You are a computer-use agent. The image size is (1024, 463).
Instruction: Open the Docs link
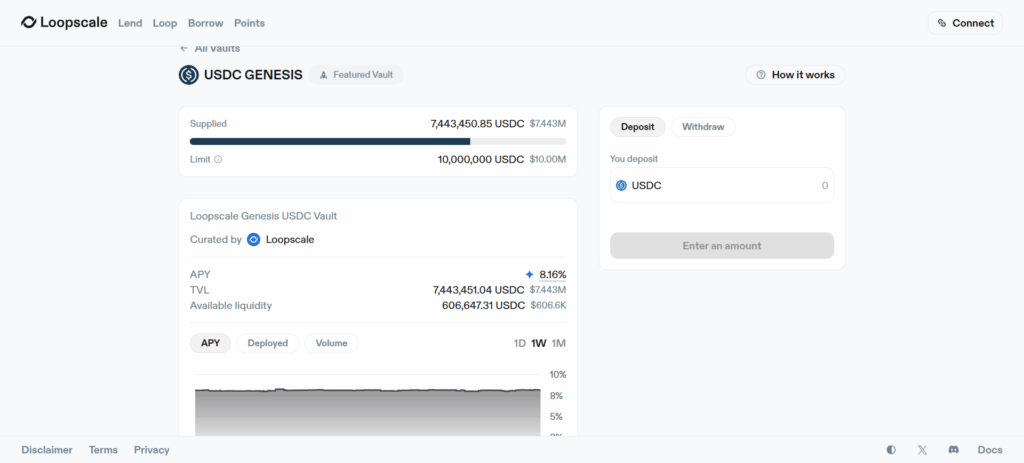click(990, 450)
